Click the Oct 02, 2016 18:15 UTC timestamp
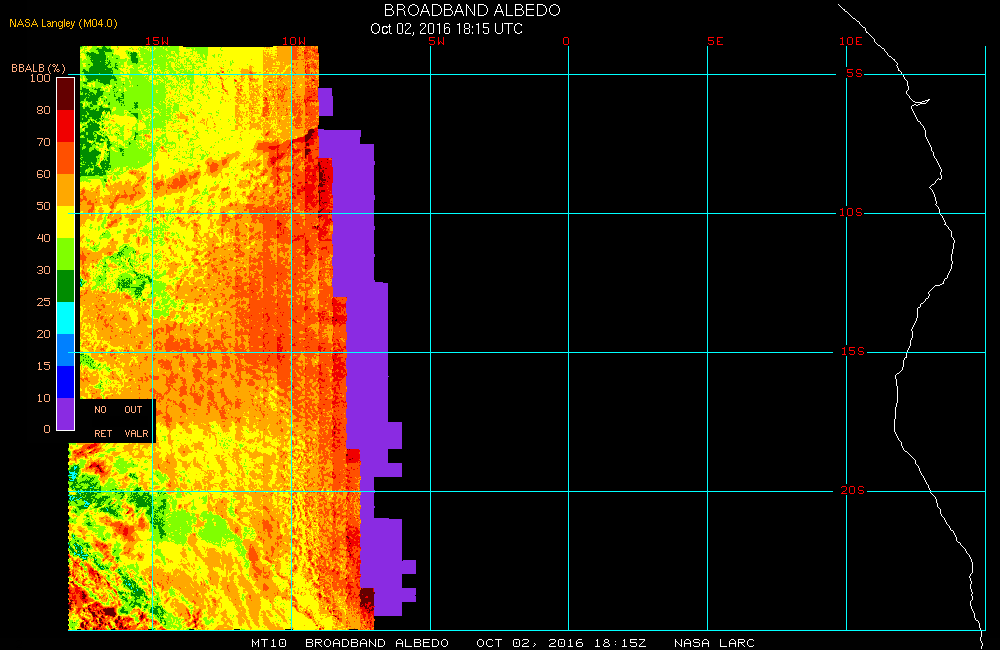Viewport: 1000px width, 650px height. pos(446,28)
